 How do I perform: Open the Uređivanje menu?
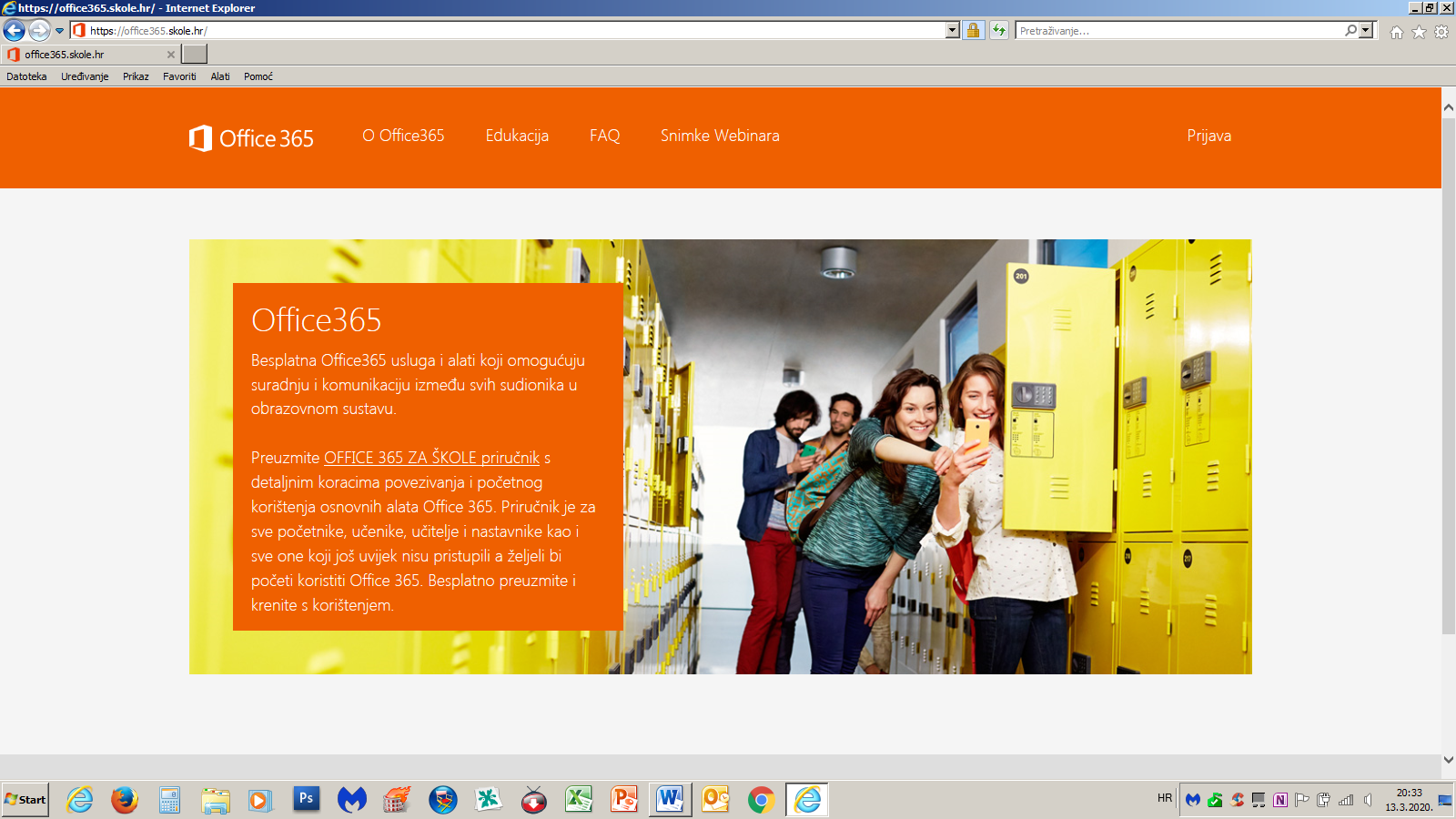[85, 76]
